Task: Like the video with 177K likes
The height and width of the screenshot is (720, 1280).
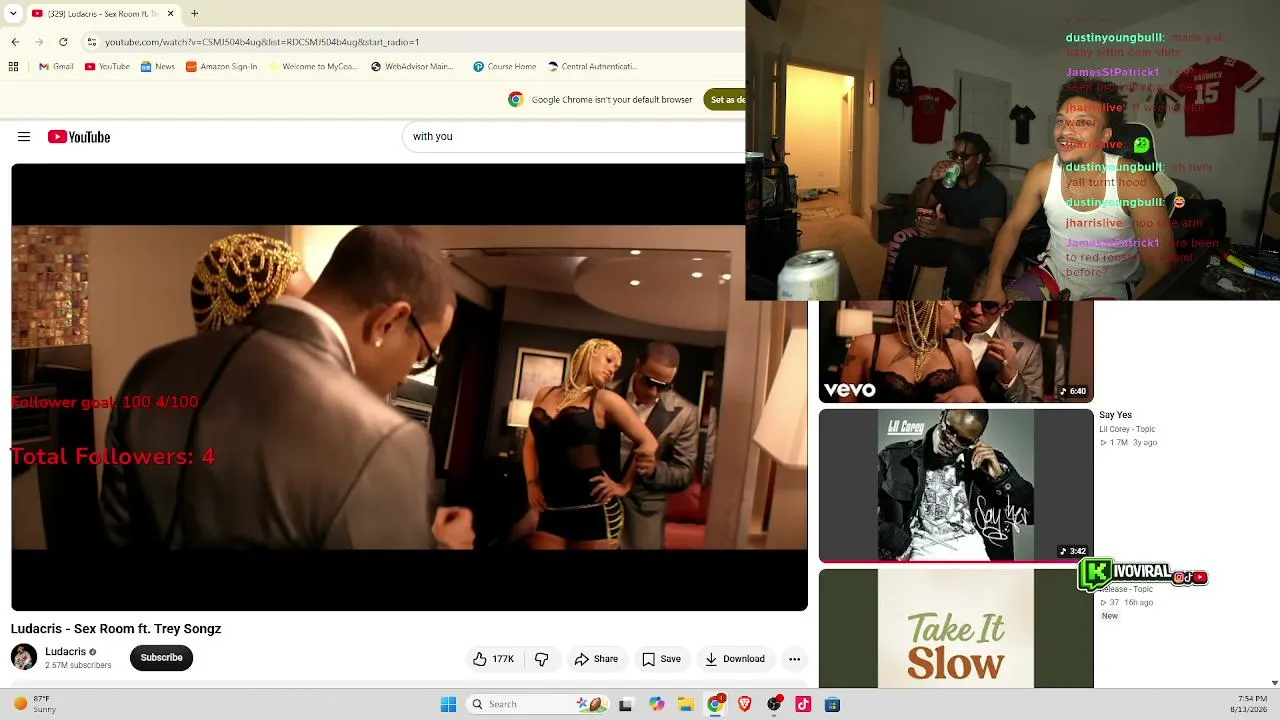Action: click(494, 659)
